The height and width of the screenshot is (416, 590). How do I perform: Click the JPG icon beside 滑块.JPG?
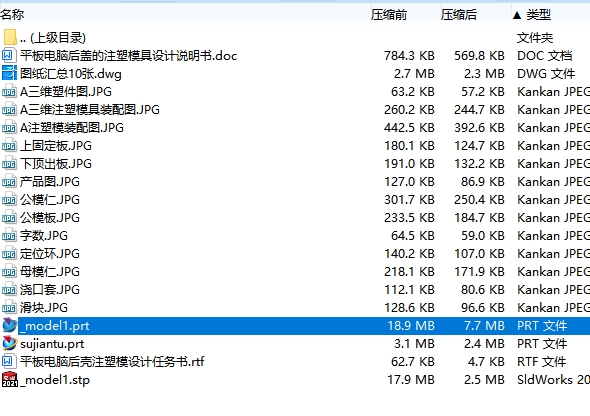[9, 308]
